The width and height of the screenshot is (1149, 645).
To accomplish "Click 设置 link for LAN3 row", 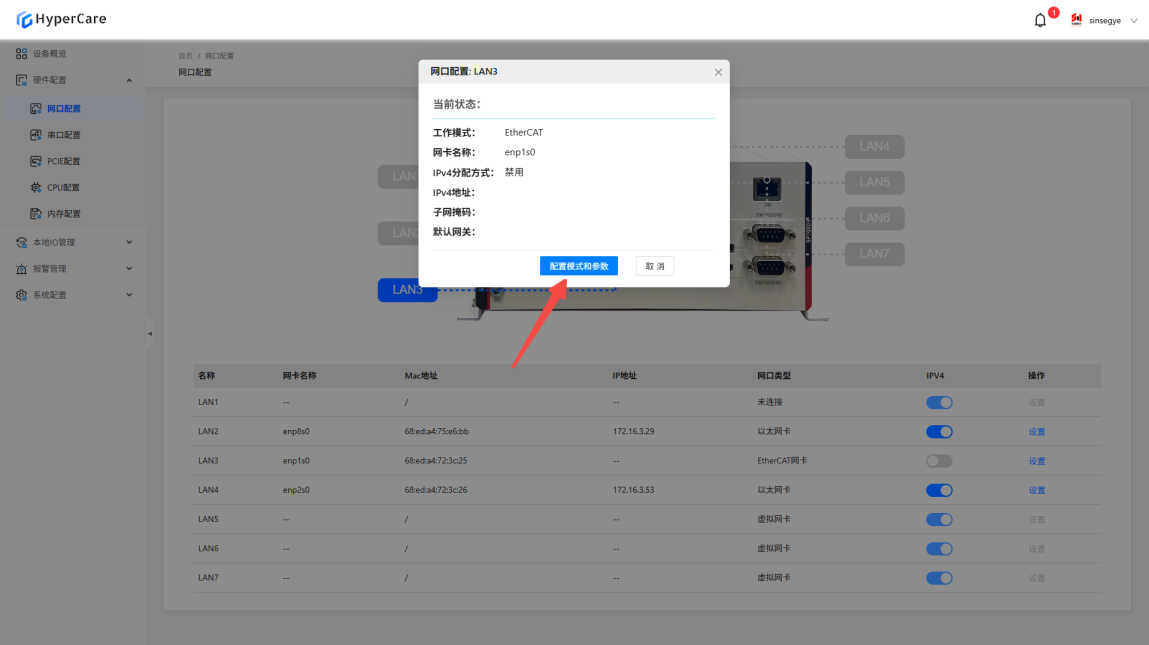I will pyautogui.click(x=1036, y=461).
